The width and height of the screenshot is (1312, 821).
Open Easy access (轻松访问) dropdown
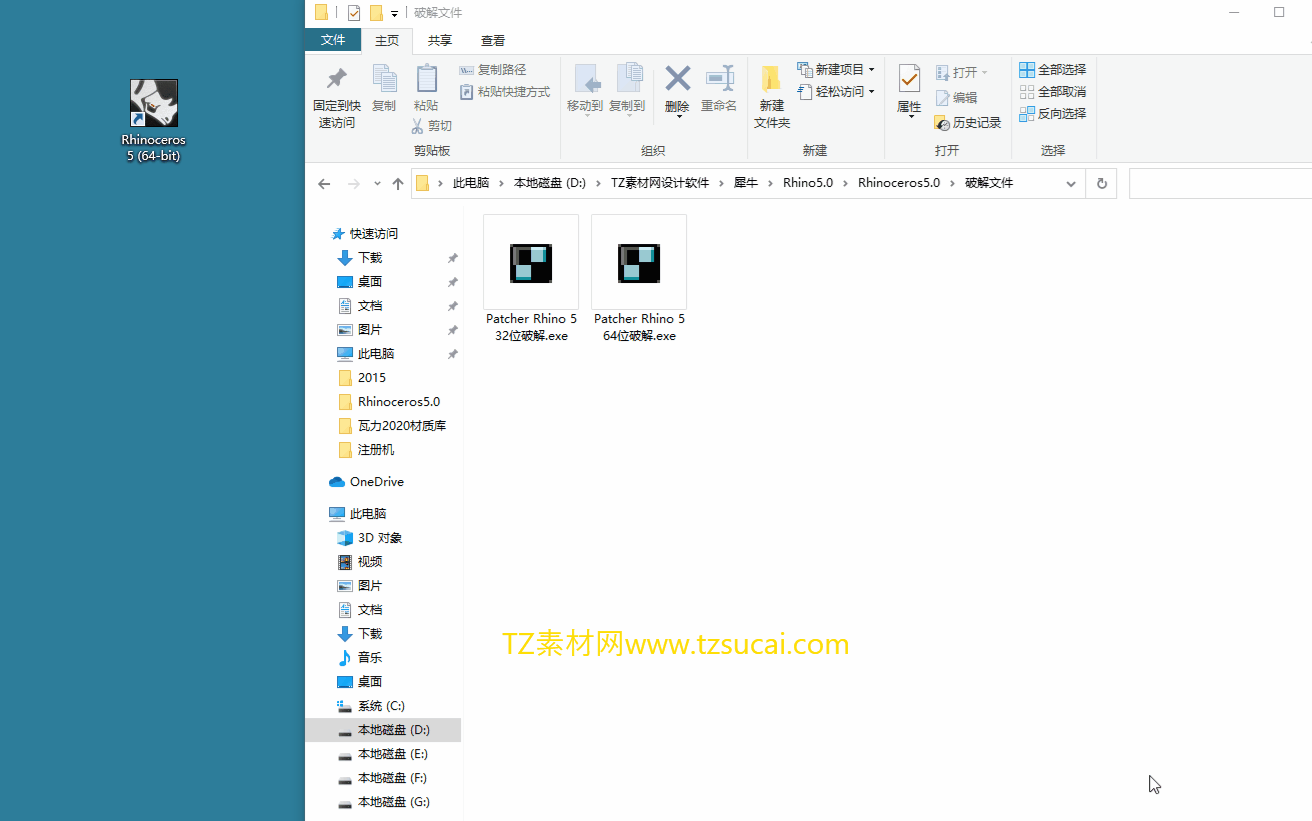click(x=836, y=92)
